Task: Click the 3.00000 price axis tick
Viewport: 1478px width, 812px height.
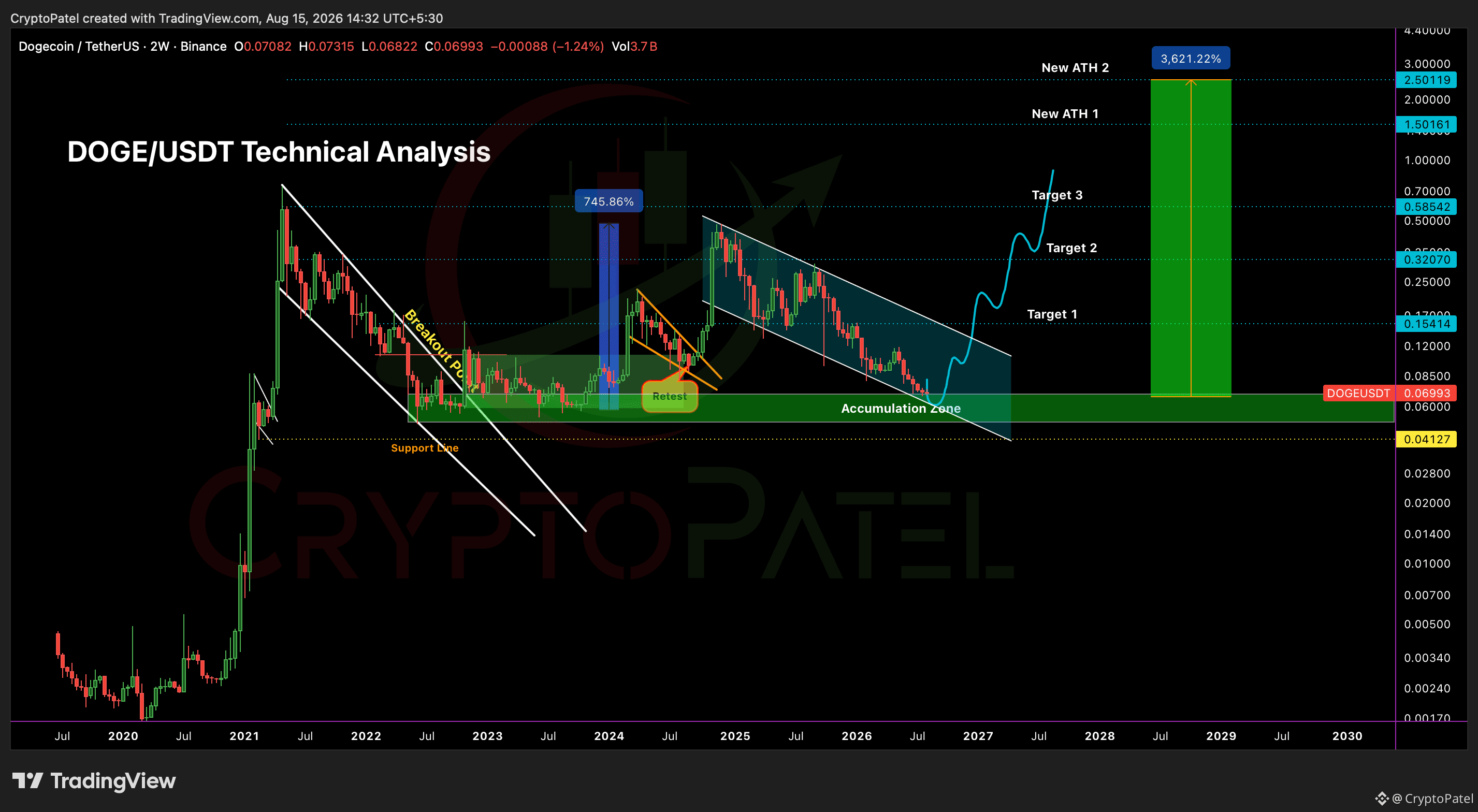Action: (1427, 64)
